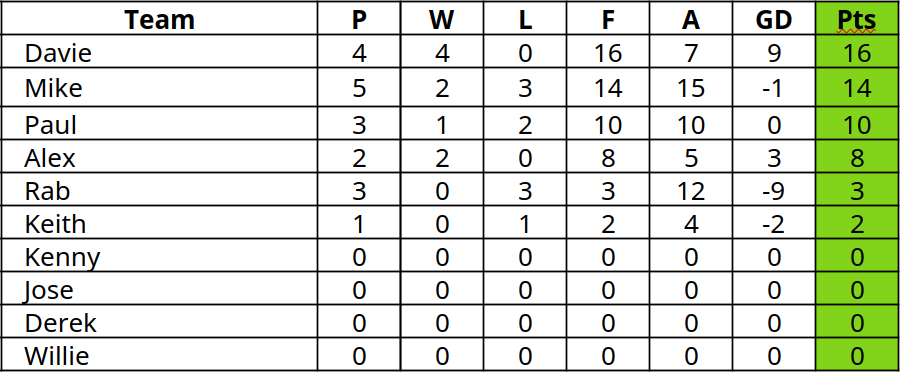The height and width of the screenshot is (372, 900).
Task: Select Rab's goals against cell 12
Action: (691, 189)
